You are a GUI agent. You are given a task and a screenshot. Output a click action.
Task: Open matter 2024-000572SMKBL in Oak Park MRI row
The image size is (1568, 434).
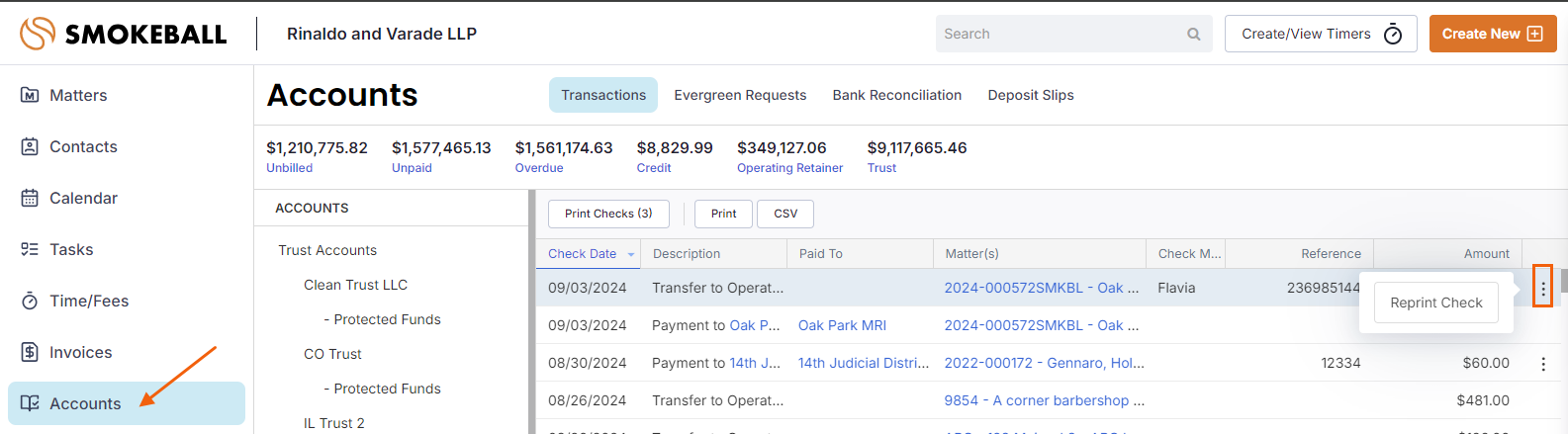click(1042, 325)
